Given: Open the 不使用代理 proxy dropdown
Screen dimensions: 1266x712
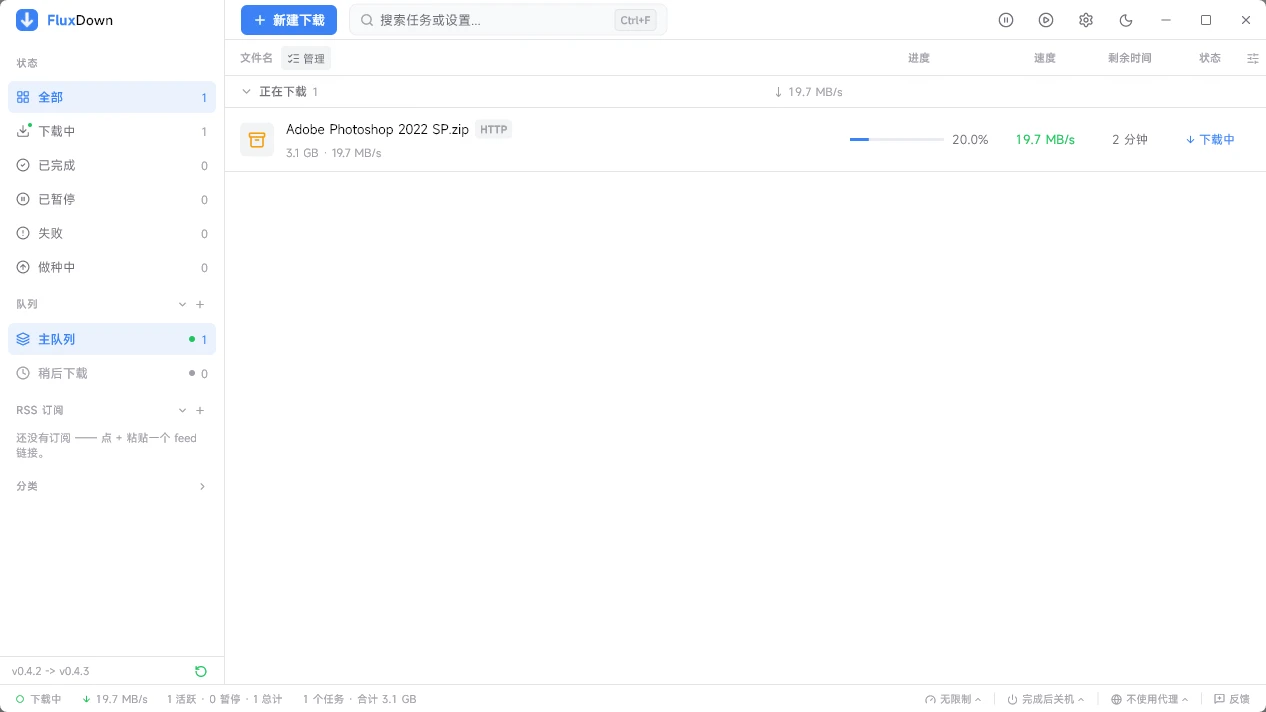Looking at the screenshot, I should tap(1150, 699).
